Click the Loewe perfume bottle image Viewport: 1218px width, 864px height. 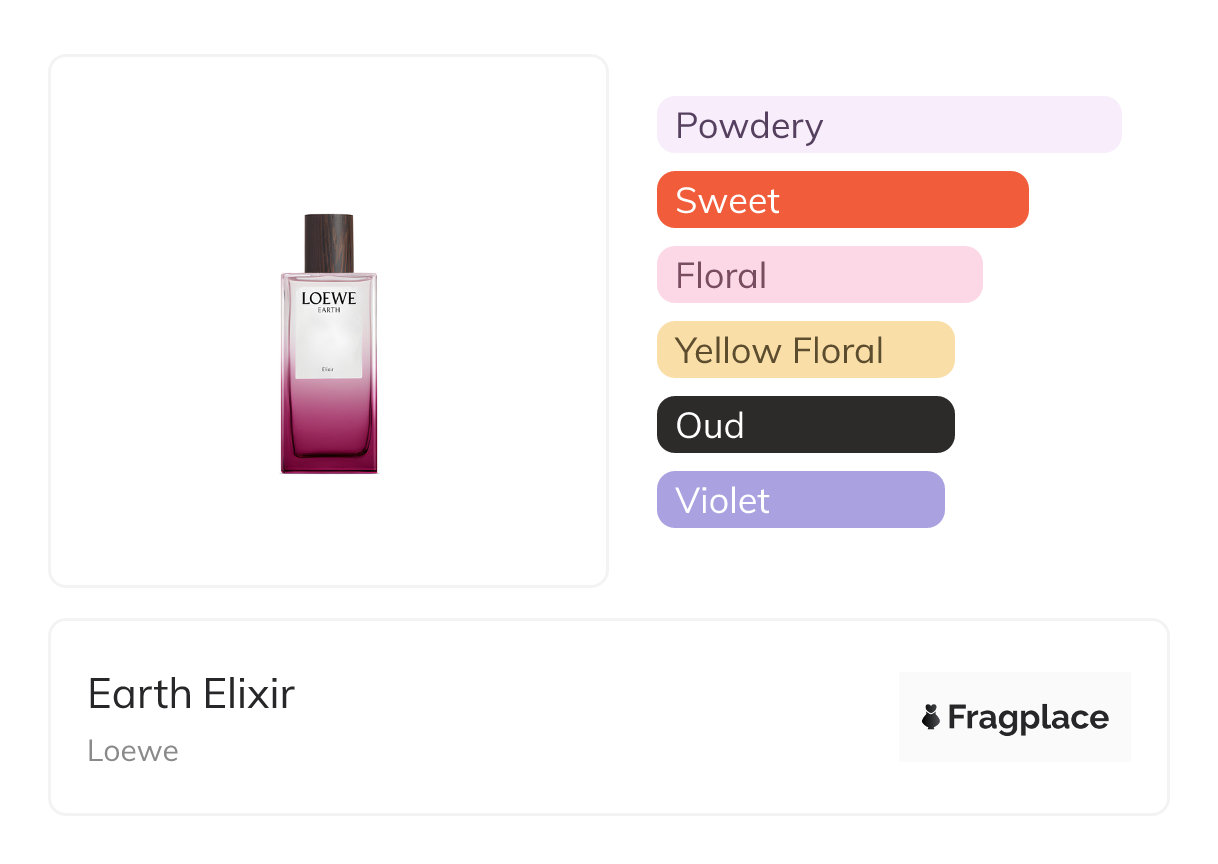(x=329, y=343)
